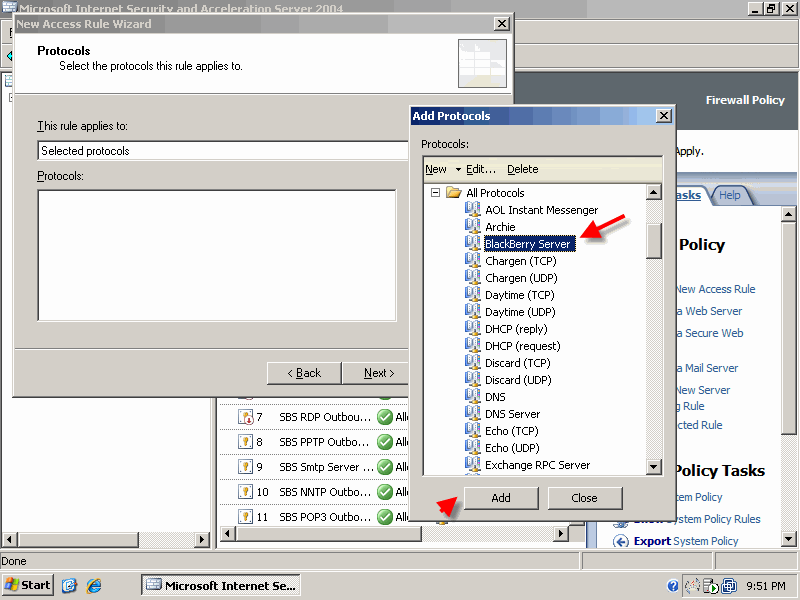Click the scroll up arrow of protocol list
This screenshot has width=800, height=600.
click(x=654, y=192)
